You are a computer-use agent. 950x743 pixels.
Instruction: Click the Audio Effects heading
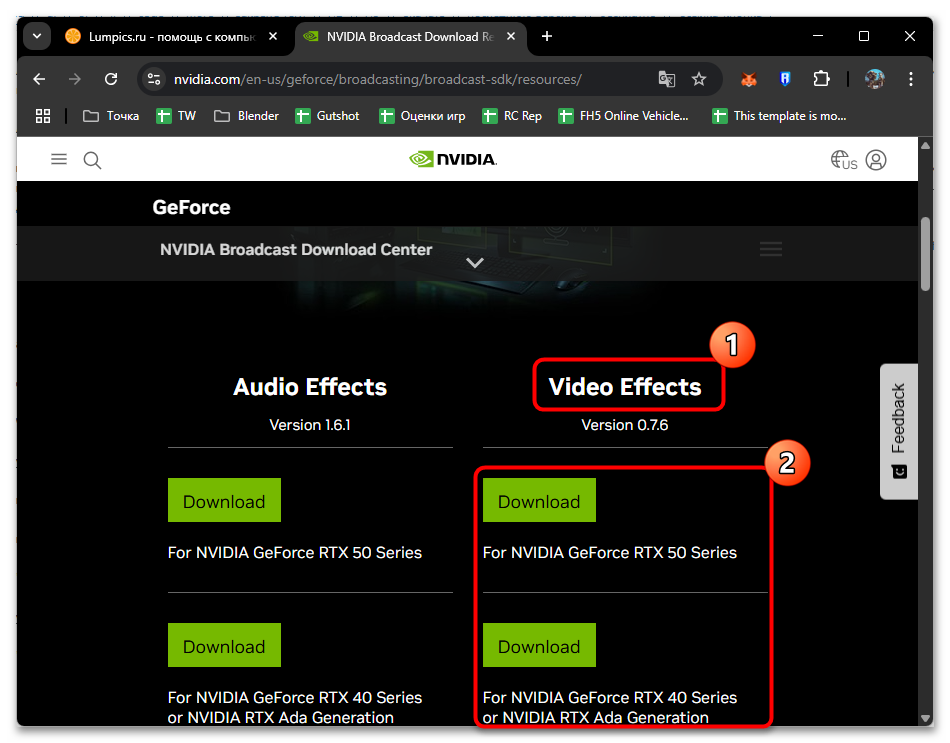point(310,387)
